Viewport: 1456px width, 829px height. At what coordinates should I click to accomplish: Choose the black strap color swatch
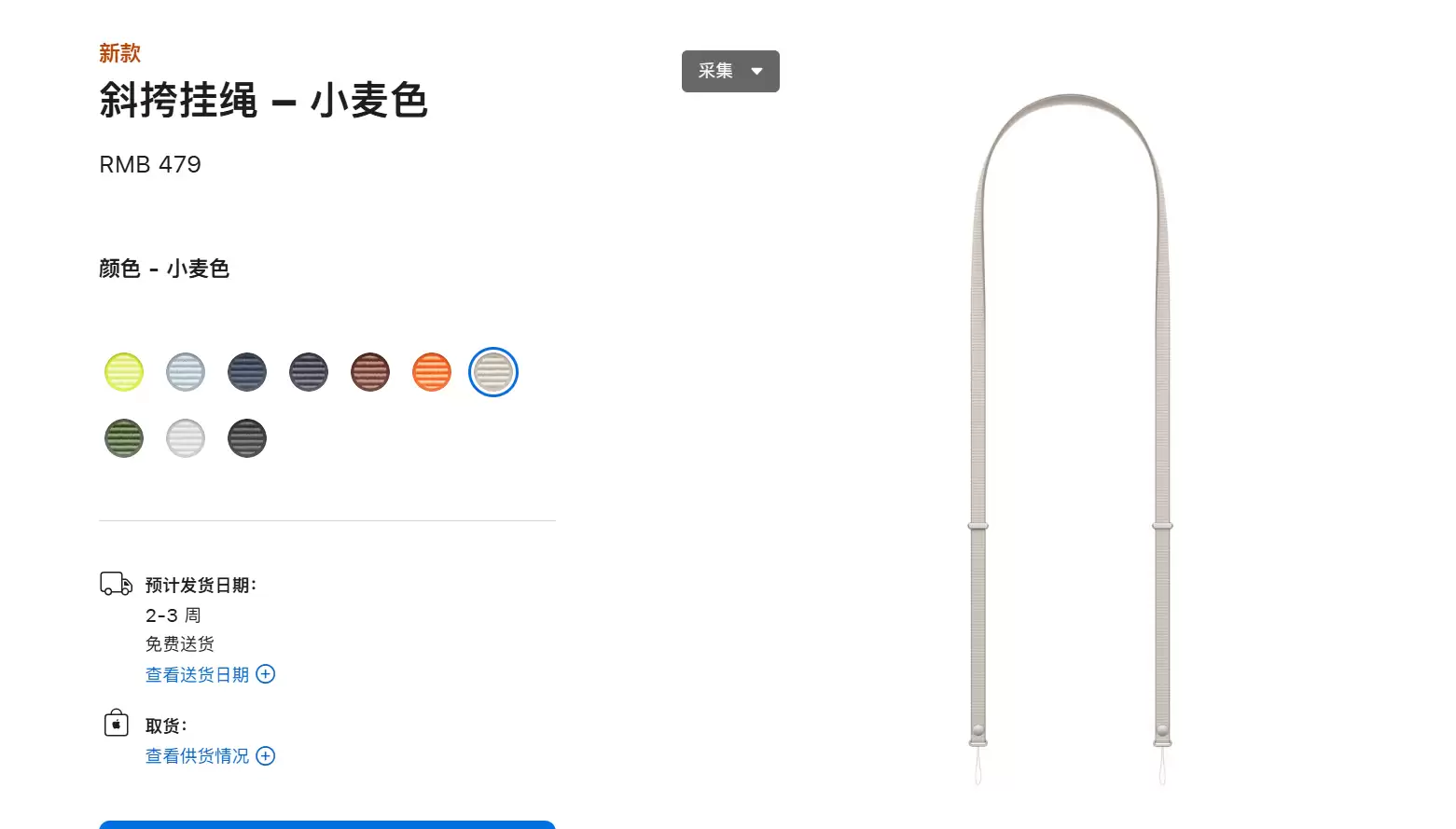[247, 438]
